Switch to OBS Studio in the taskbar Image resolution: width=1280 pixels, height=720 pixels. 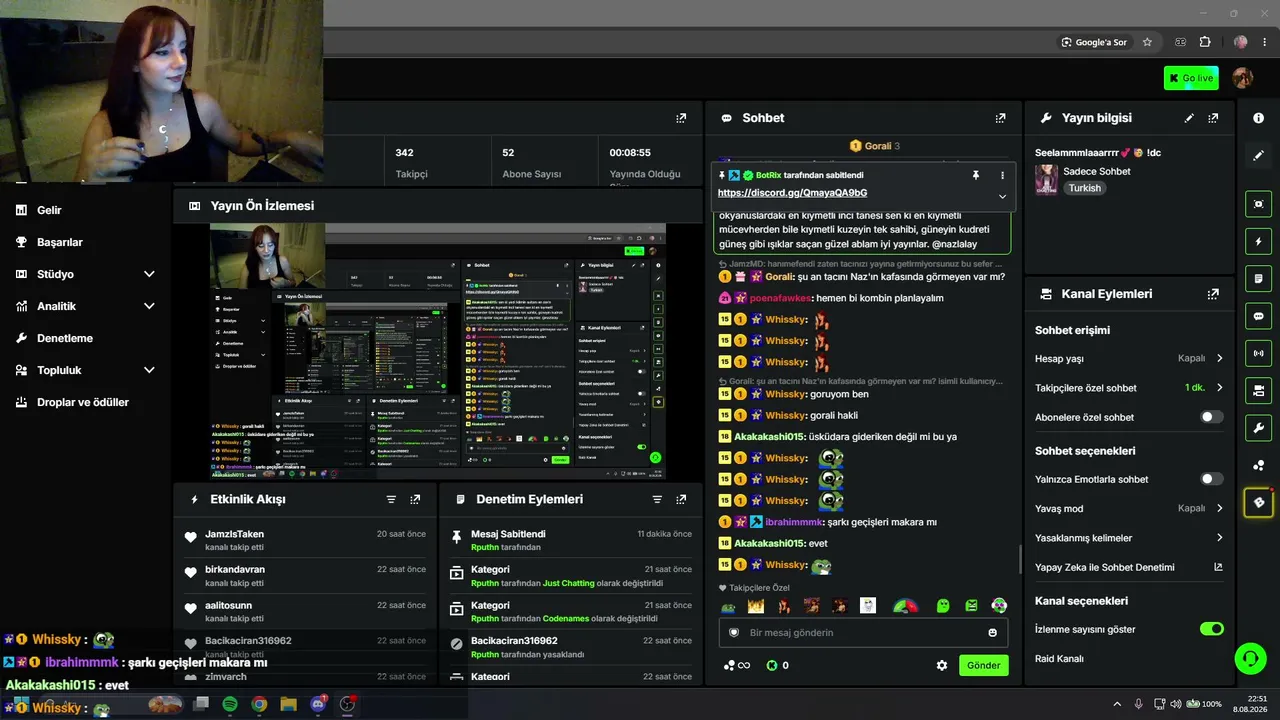[347, 704]
